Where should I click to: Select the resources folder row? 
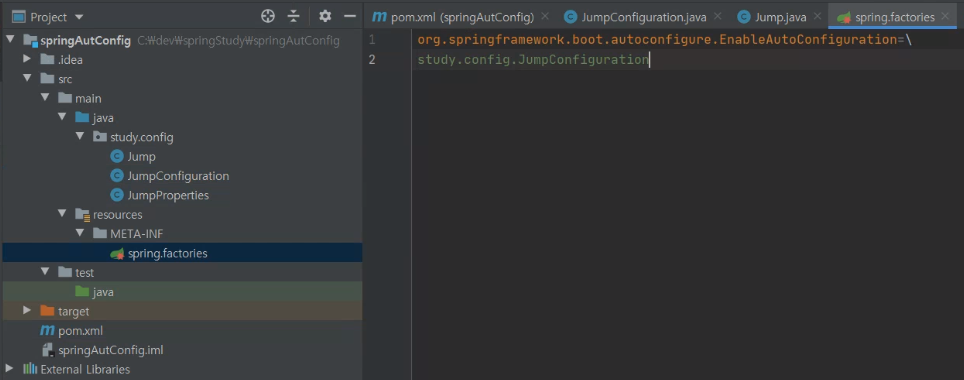182,215
